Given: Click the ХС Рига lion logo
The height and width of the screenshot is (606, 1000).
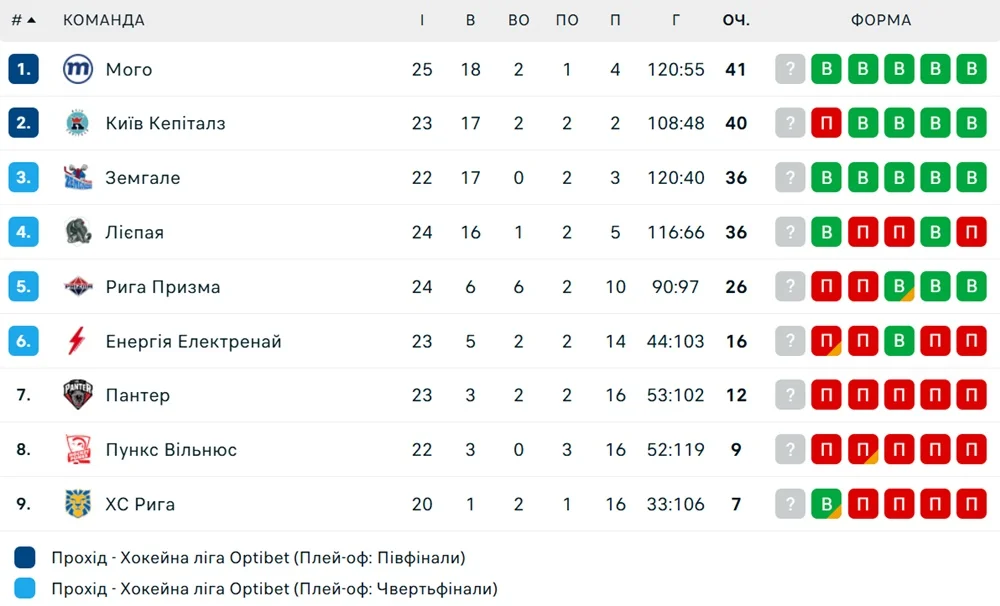Looking at the screenshot, I should tap(77, 503).
